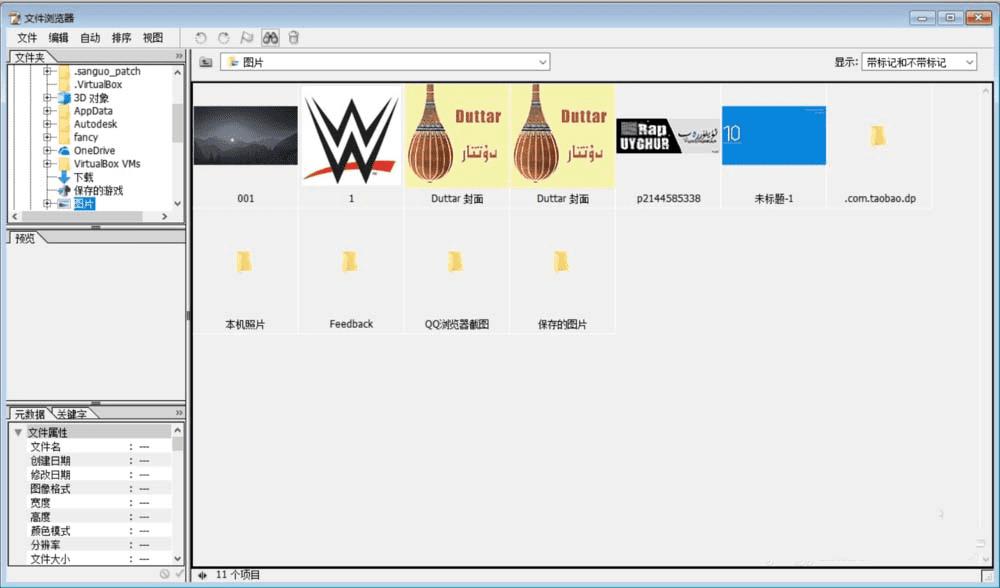Click the rotate counterclockwise toolbar icon
Viewport: 1000px width, 588px height.
click(x=201, y=38)
